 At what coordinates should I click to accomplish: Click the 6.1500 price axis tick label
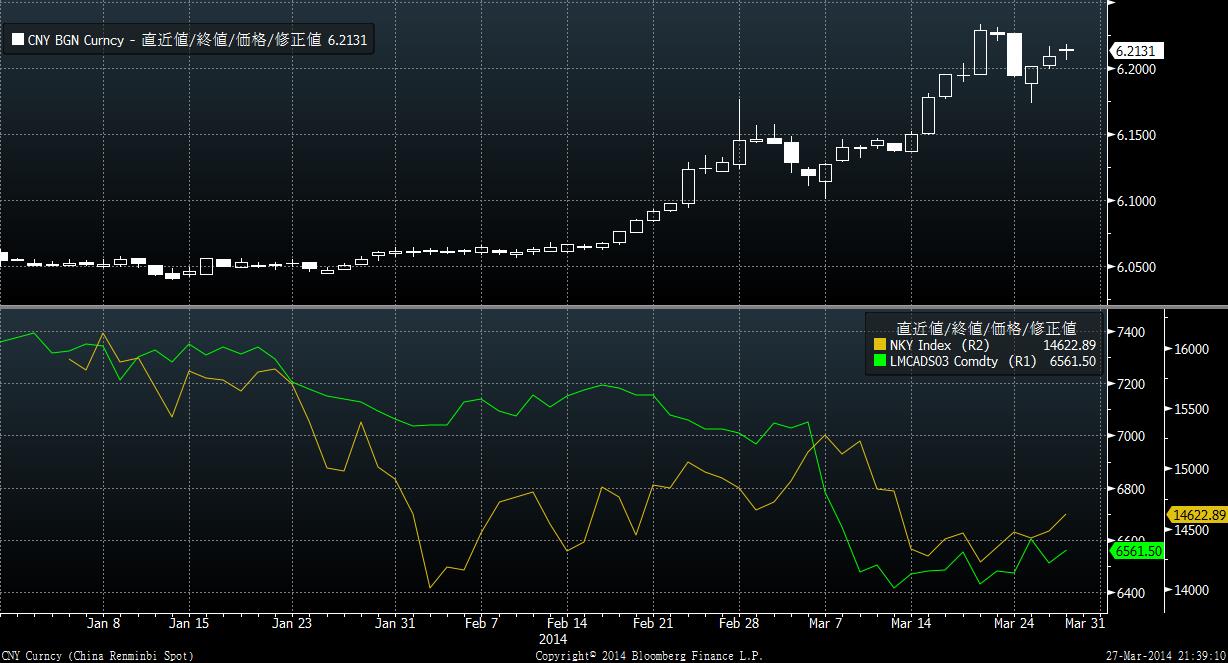[x=1136, y=136]
